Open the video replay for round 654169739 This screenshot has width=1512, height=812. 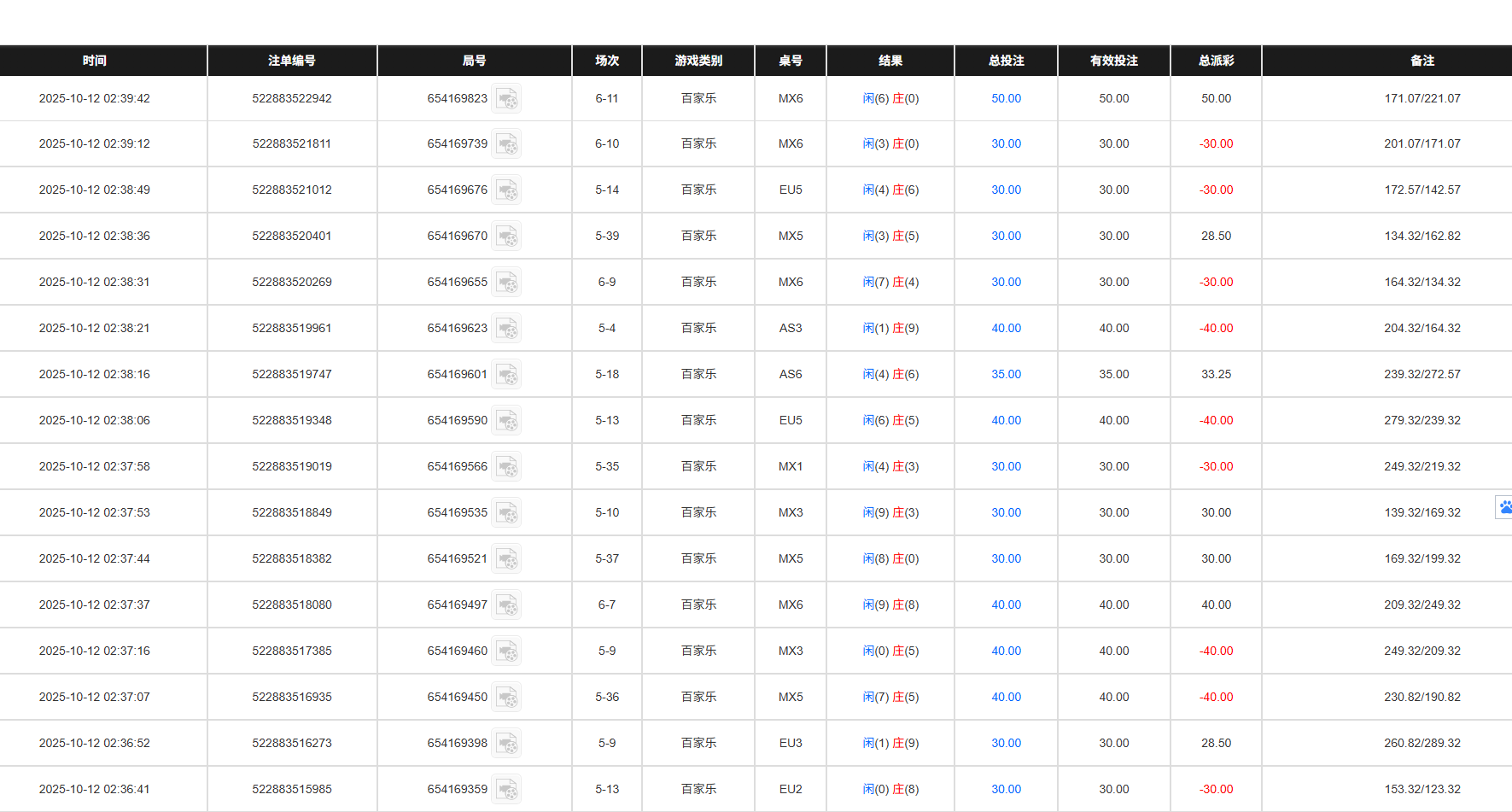point(507,143)
